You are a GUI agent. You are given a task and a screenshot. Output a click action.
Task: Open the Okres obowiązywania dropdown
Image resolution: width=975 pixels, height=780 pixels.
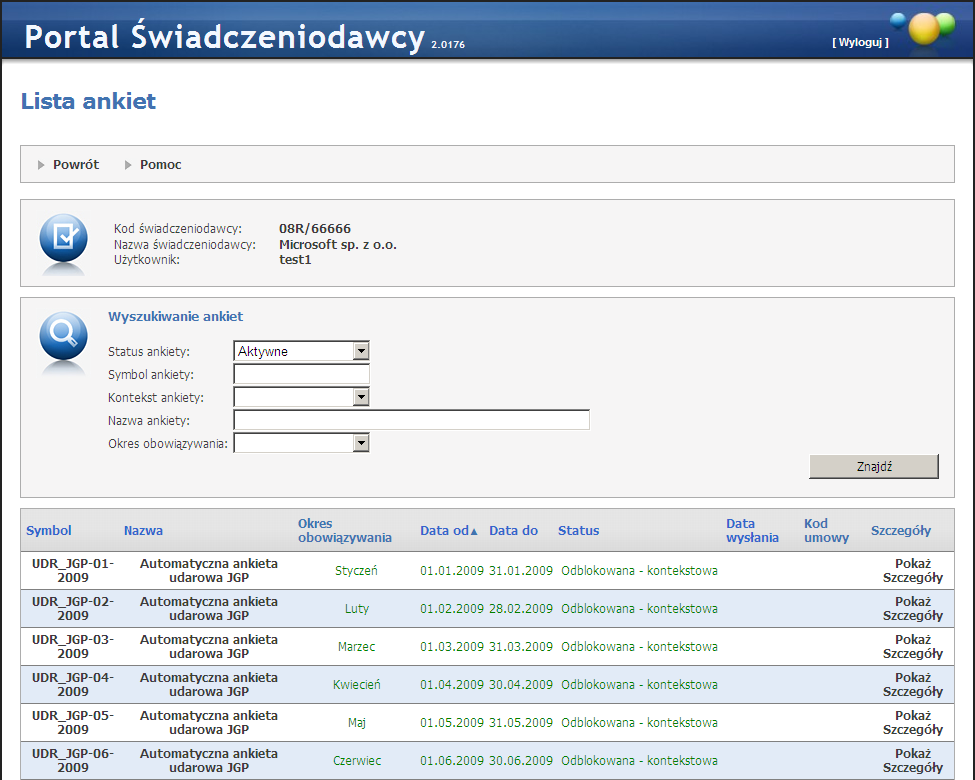tap(361, 443)
